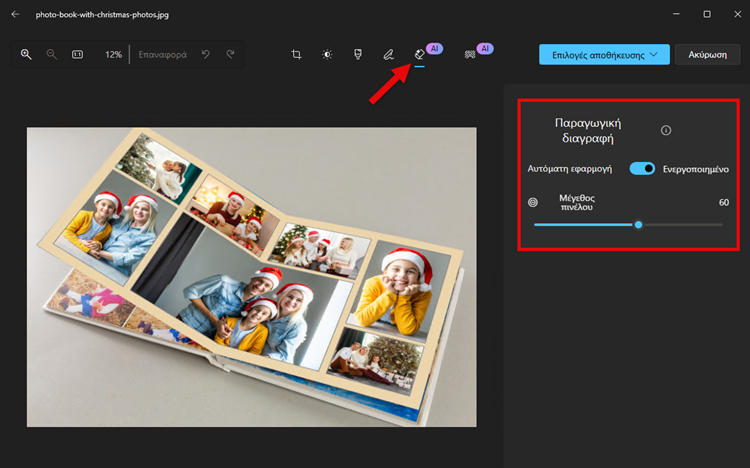Click on the photo book image canvas
The image size is (750, 468).
tap(251, 277)
